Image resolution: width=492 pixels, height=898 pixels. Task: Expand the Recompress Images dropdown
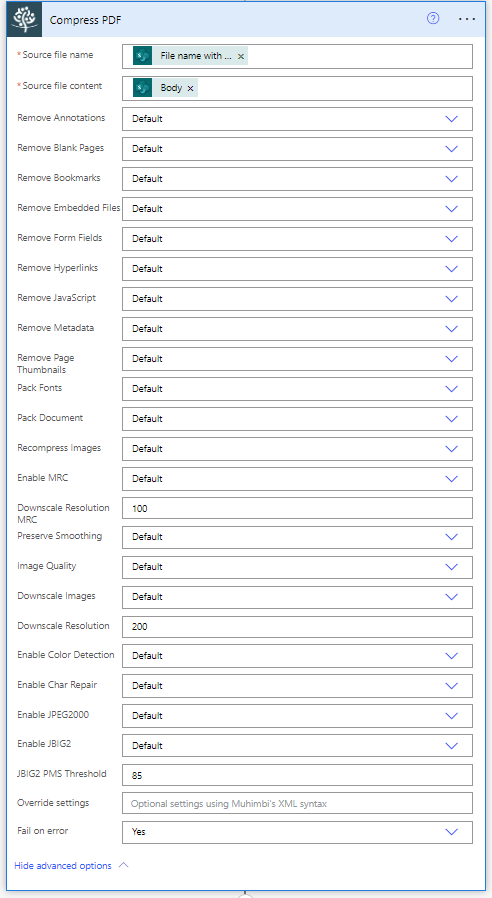297,448
